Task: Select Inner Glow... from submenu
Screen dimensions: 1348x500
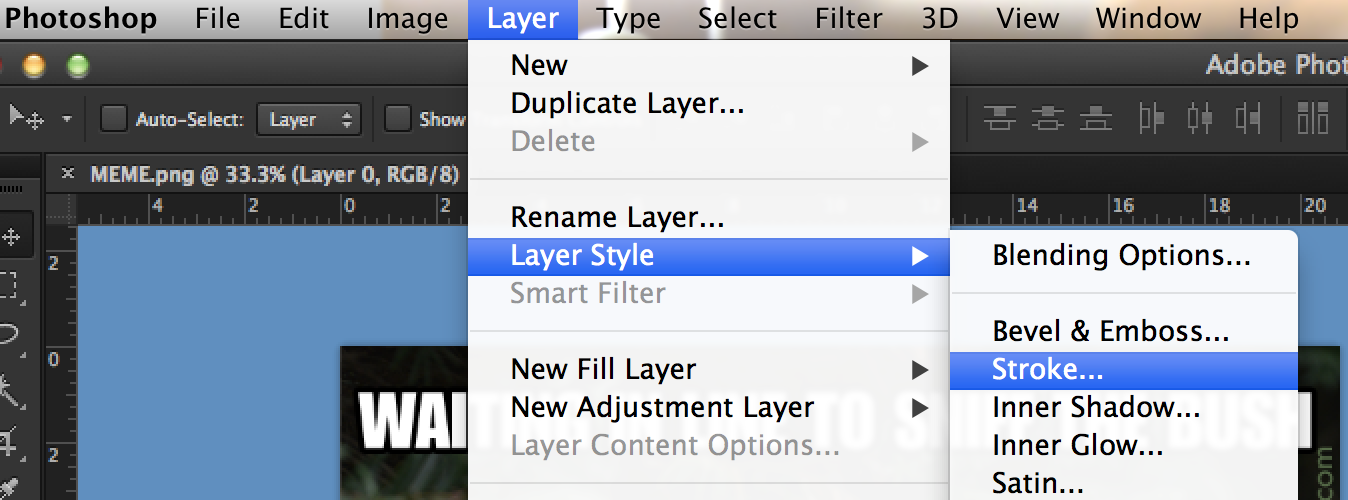Action: click(x=1123, y=446)
